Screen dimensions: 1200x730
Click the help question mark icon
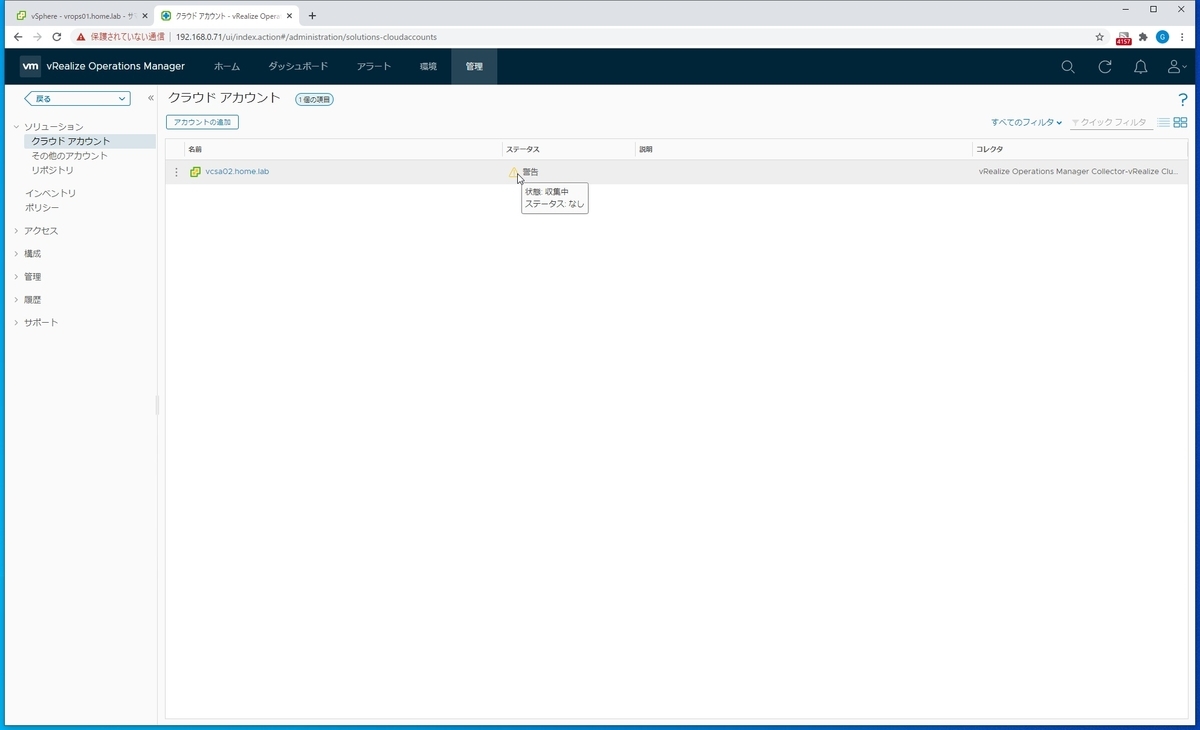(x=1183, y=99)
